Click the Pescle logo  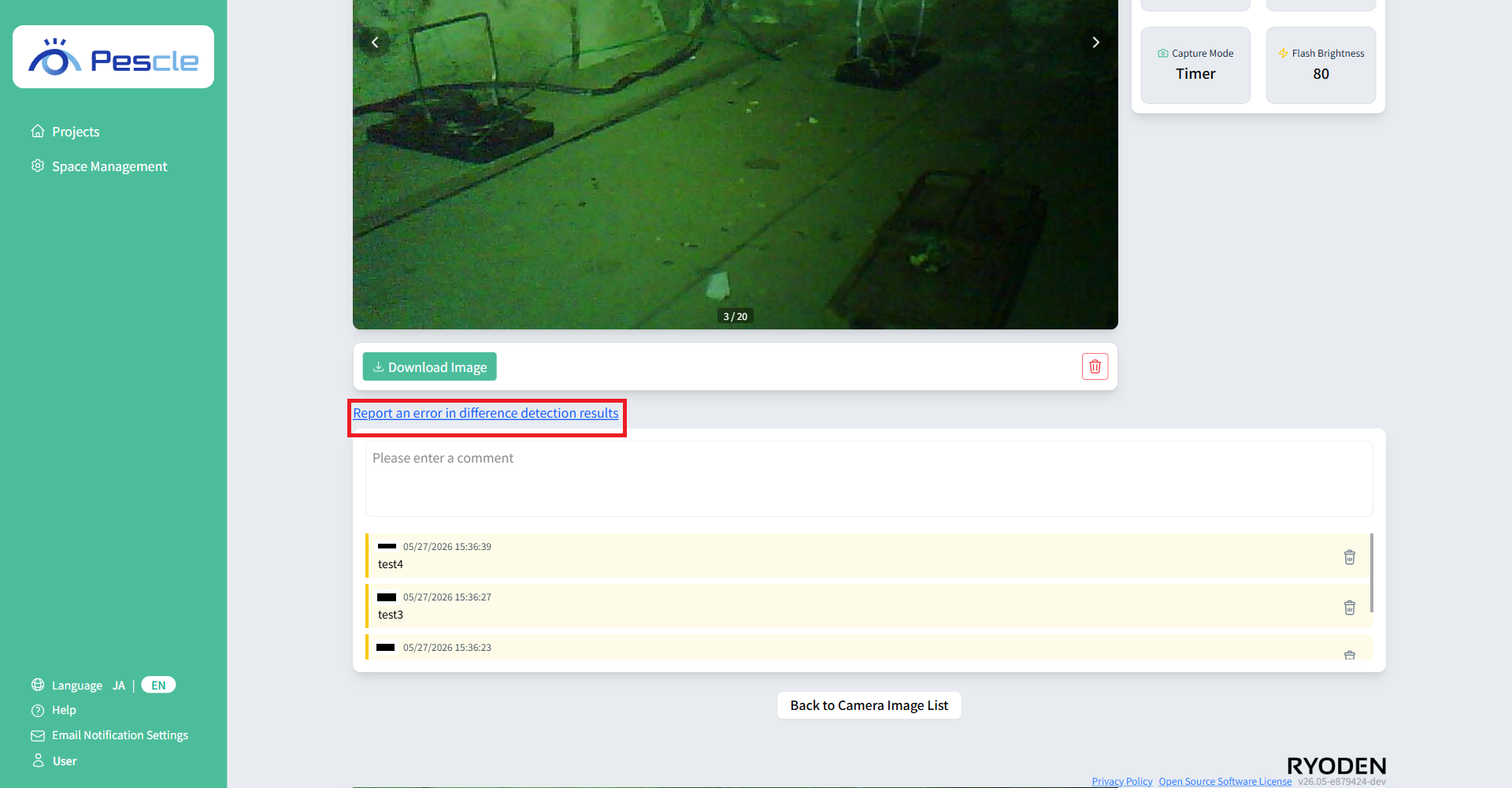(x=113, y=57)
